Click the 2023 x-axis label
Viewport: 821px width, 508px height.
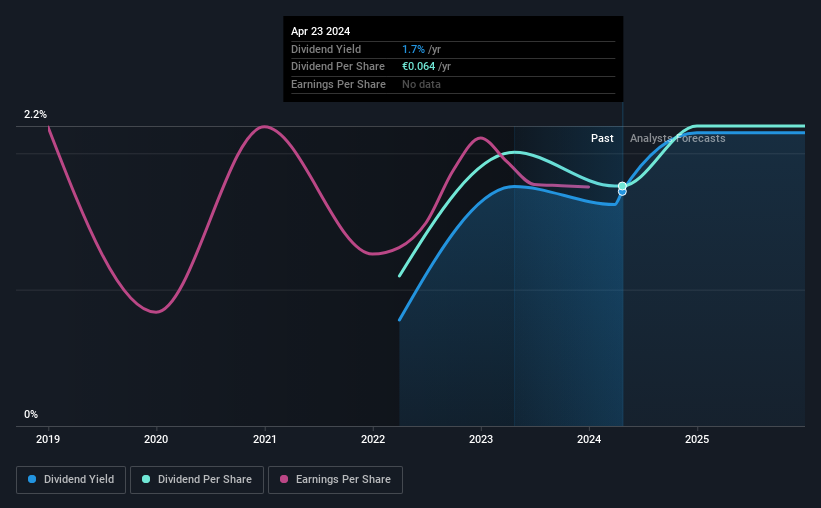[x=481, y=439]
